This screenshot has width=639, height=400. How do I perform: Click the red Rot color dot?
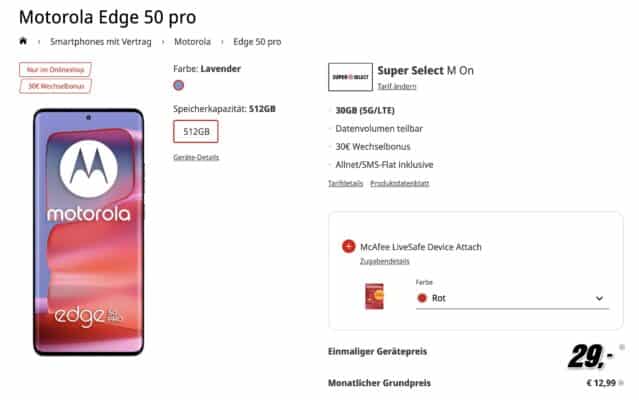click(422, 298)
